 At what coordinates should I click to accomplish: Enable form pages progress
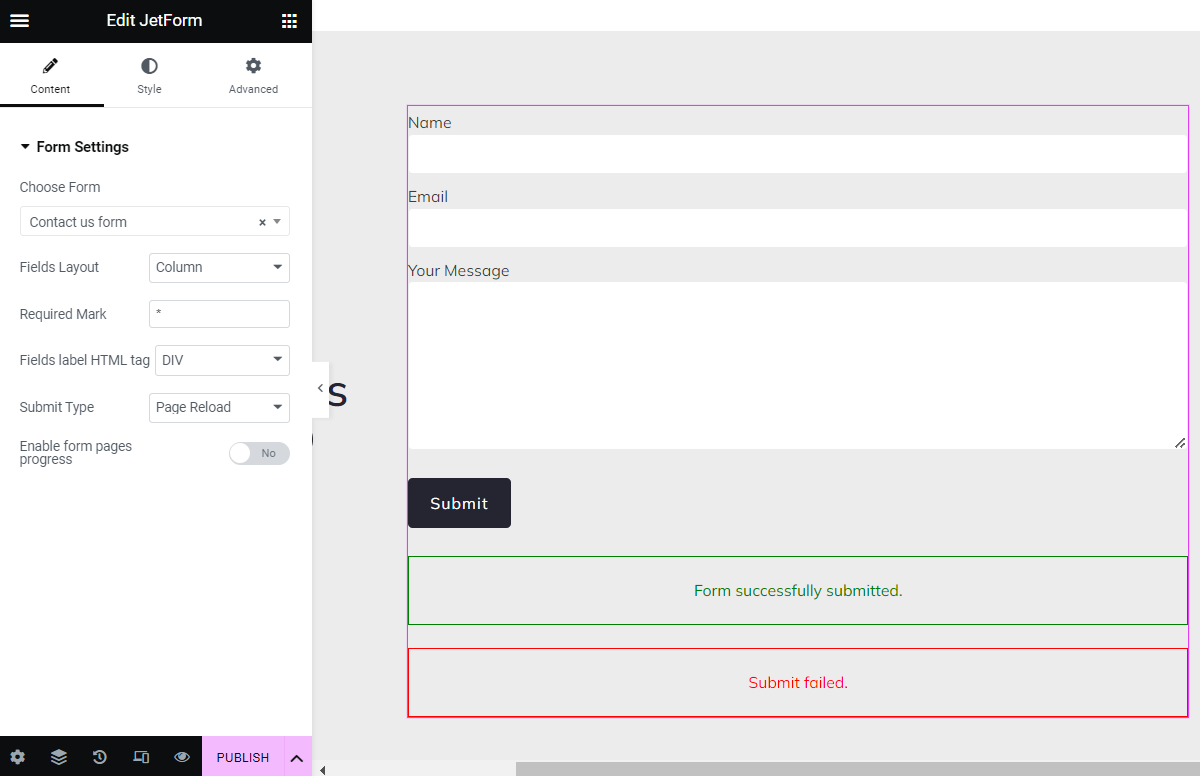pyautogui.click(x=259, y=453)
